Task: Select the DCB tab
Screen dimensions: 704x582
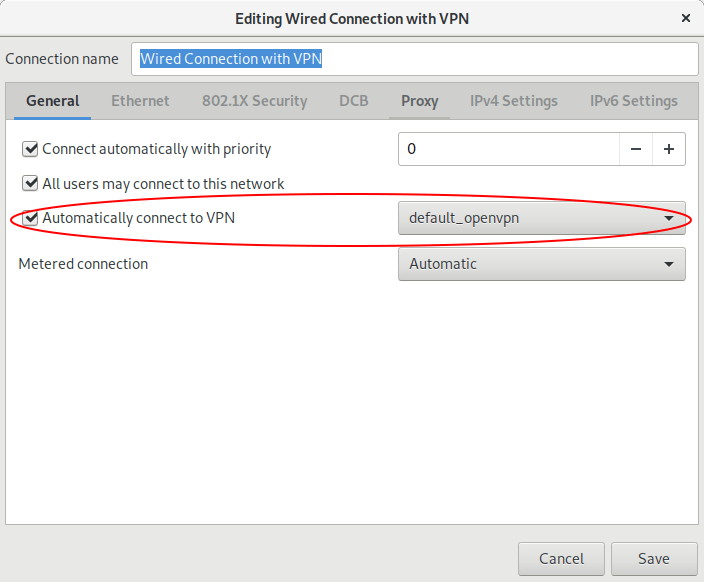Action: [x=353, y=101]
